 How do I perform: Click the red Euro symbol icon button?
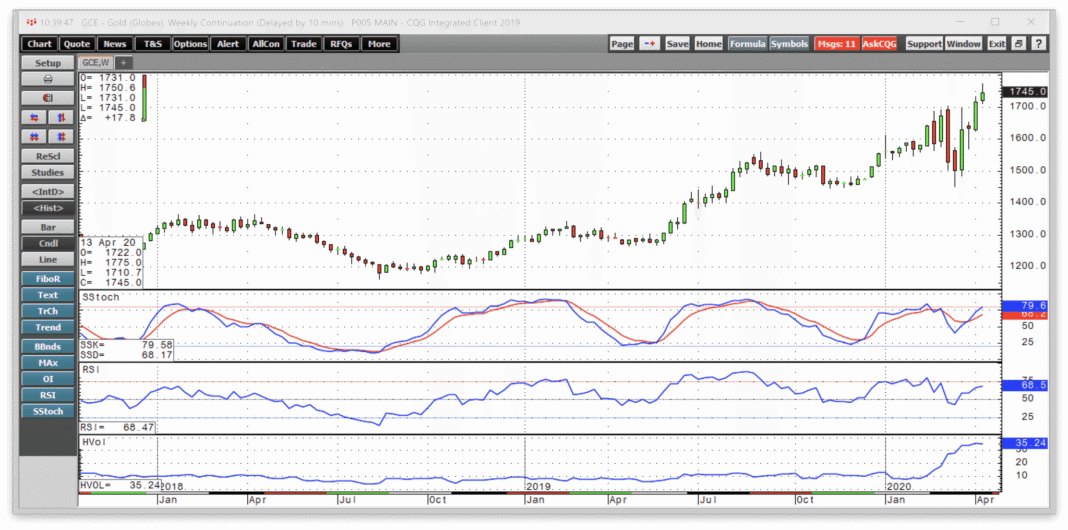(48, 98)
